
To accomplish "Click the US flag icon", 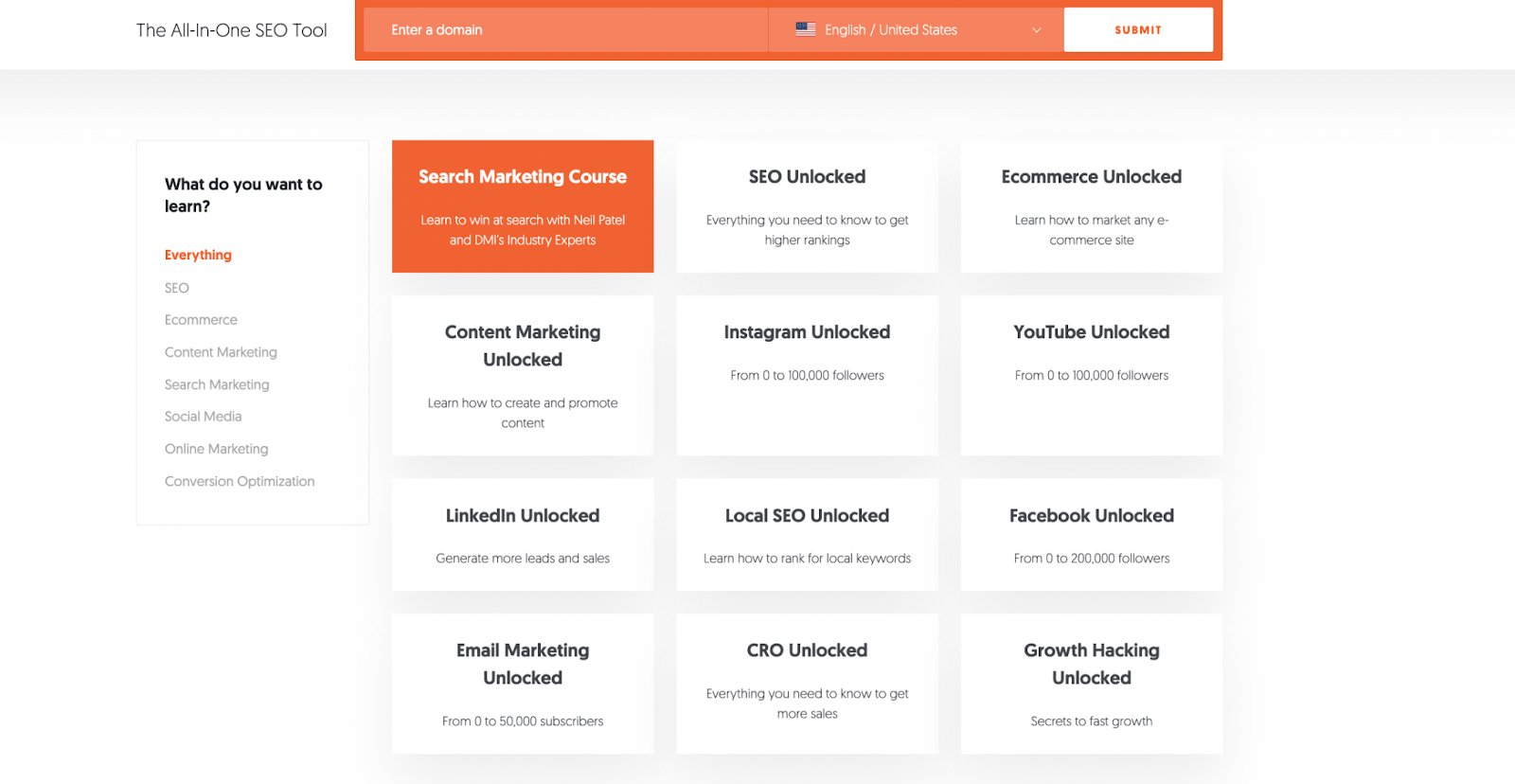I will point(805,29).
